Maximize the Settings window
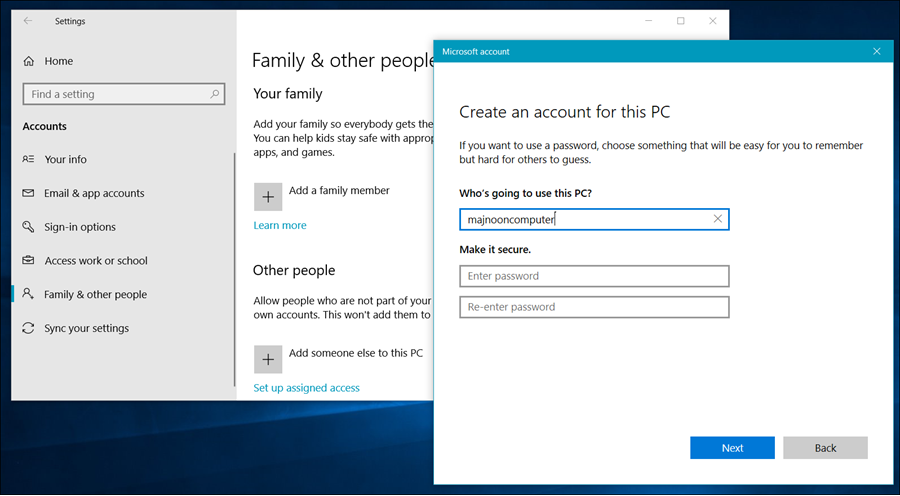 pos(681,21)
